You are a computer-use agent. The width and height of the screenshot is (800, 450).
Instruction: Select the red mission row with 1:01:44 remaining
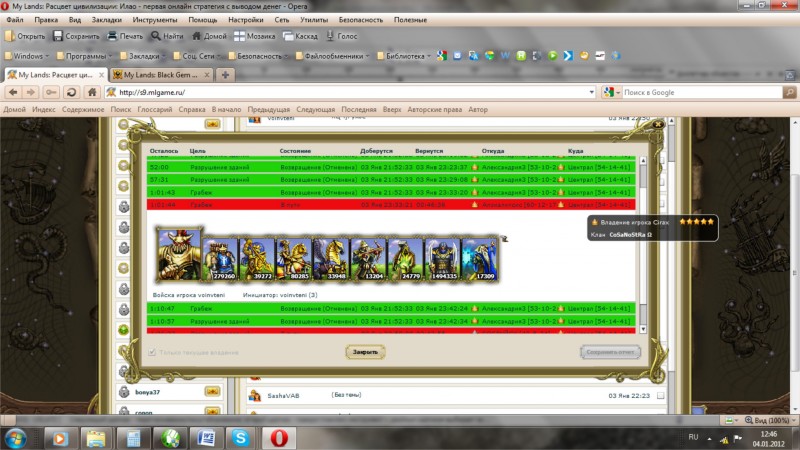(x=391, y=205)
